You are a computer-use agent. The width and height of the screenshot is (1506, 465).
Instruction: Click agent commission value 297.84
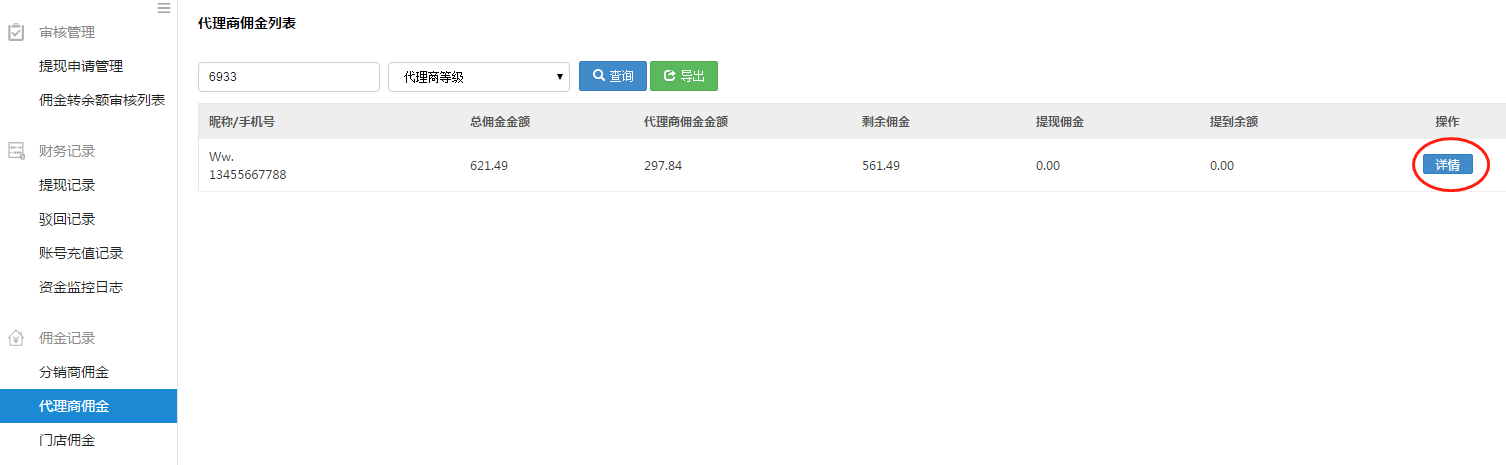click(x=663, y=166)
